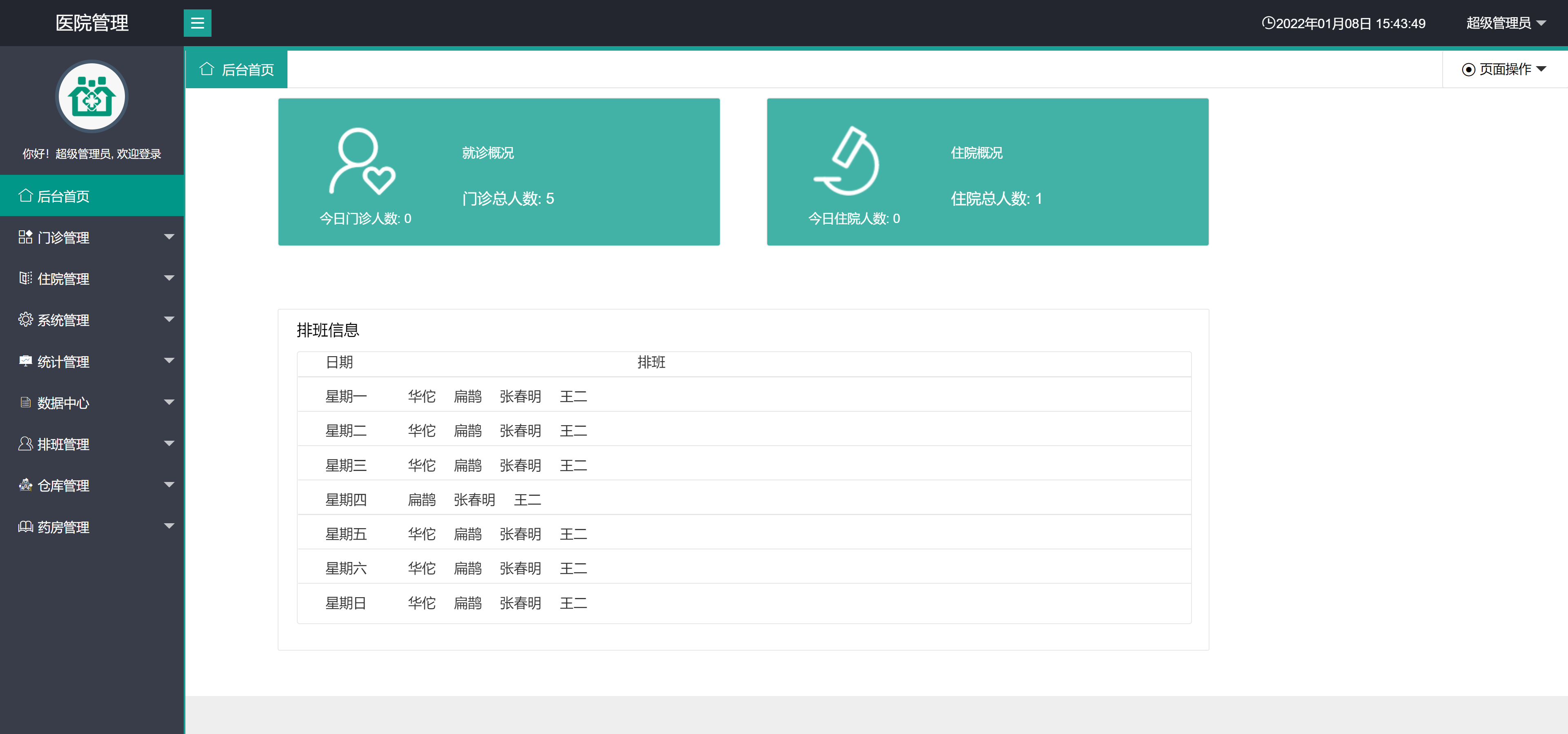Click the home icon in 后台首页 tab
Viewport: 1568px width, 734px height.
pos(207,69)
